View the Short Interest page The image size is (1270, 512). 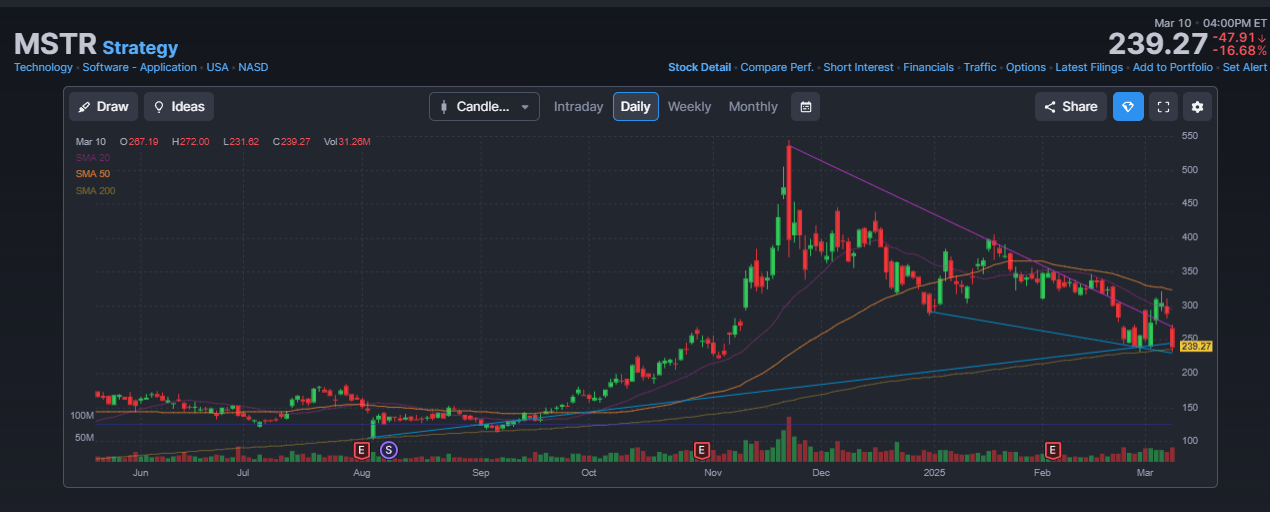click(x=858, y=67)
